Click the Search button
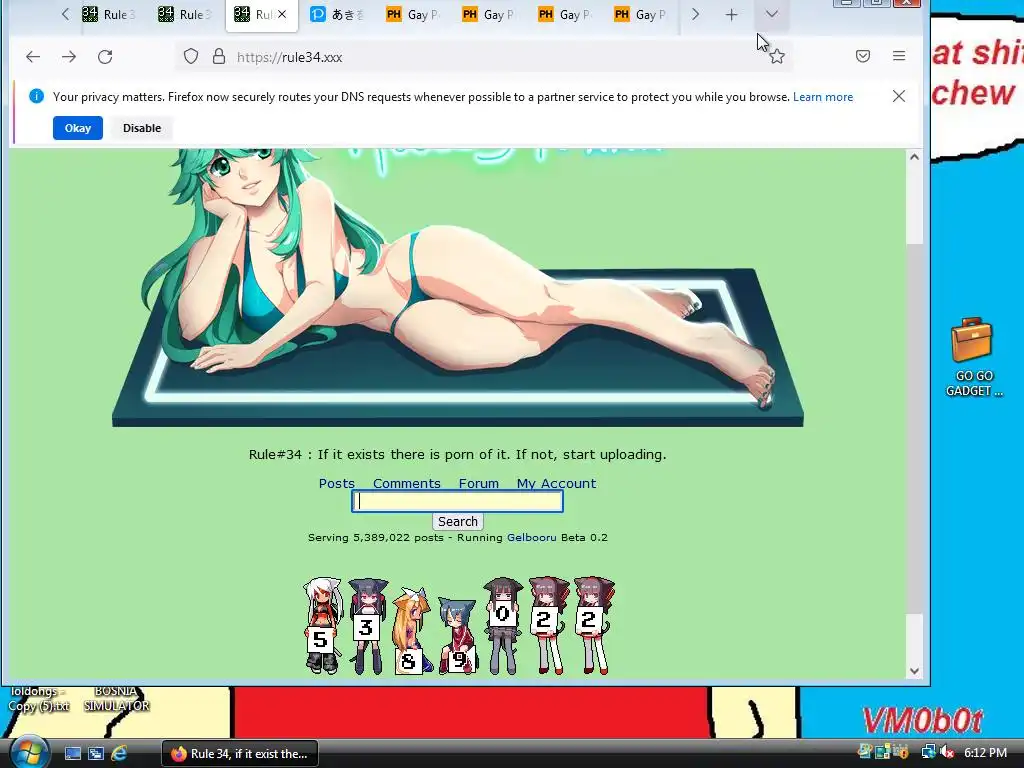1024x768 pixels. [x=458, y=521]
